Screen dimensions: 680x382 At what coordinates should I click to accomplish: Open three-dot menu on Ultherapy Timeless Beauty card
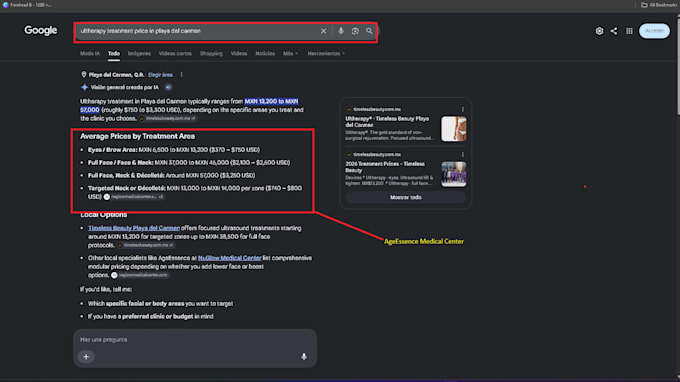[x=463, y=109]
